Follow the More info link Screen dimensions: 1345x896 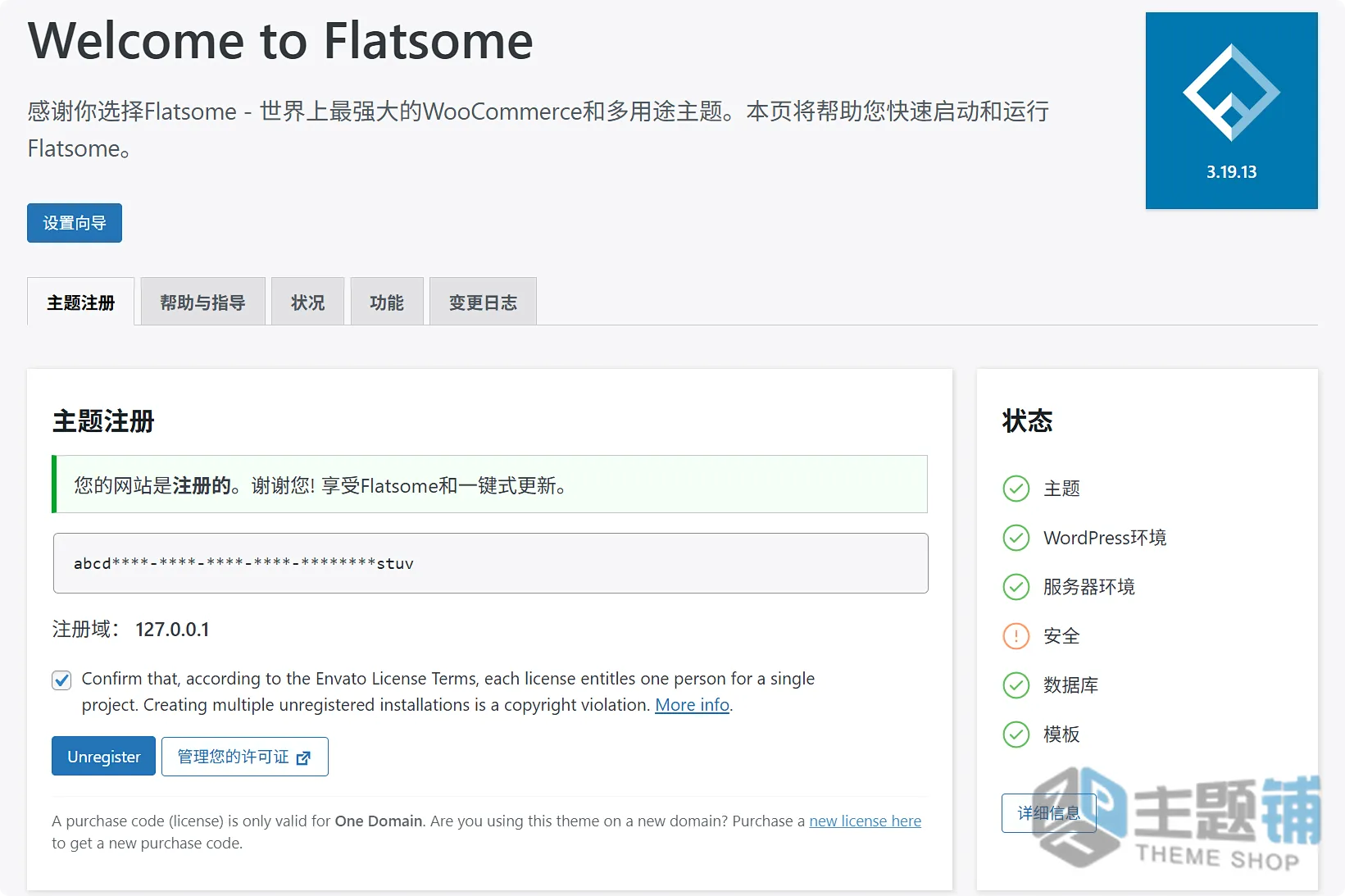692,705
